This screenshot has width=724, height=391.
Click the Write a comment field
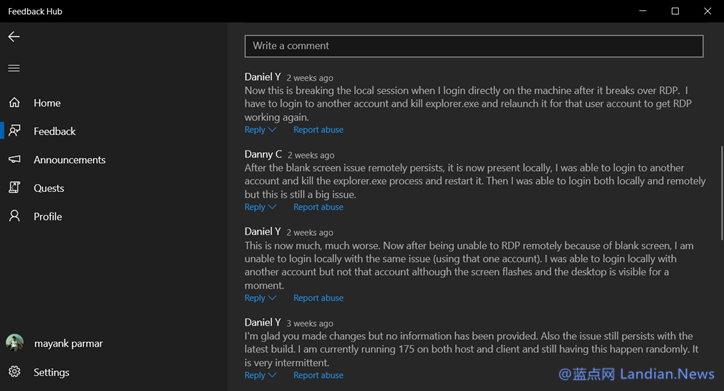[474, 46]
